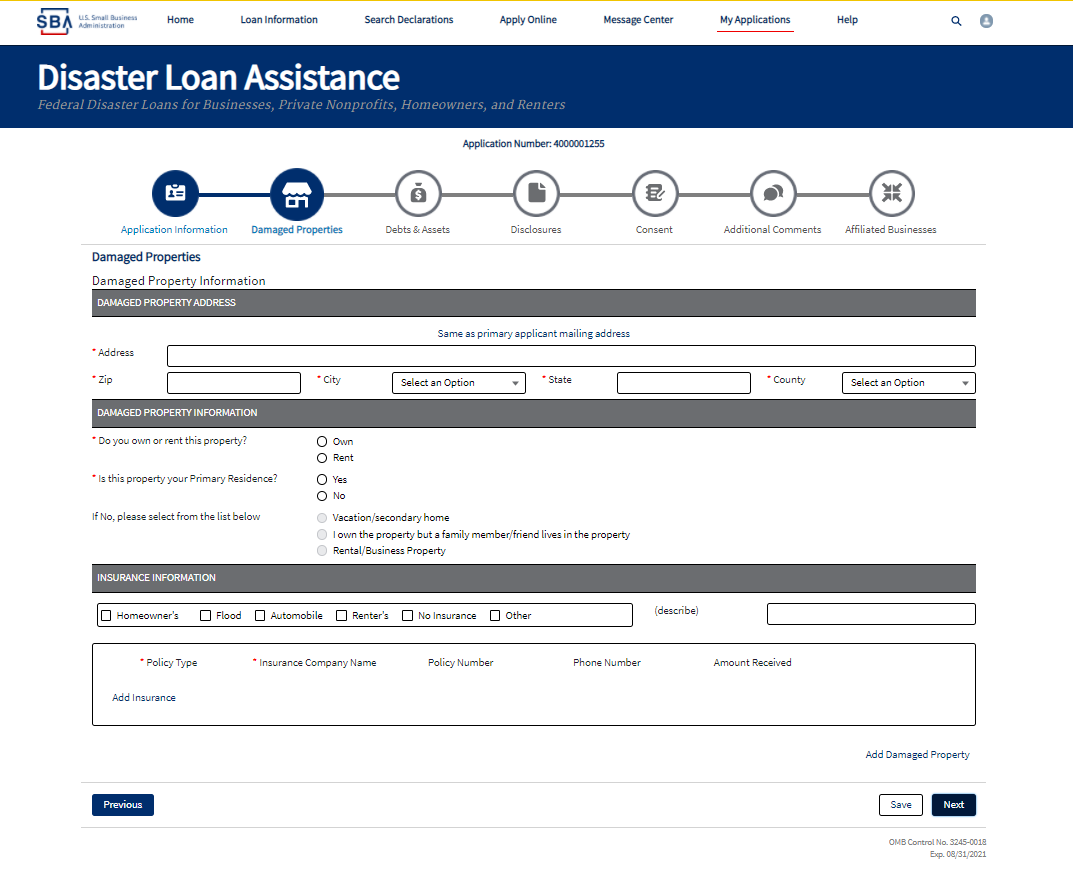Open the user profile avatar icon
This screenshot has height=894, width=1073.
click(986, 21)
